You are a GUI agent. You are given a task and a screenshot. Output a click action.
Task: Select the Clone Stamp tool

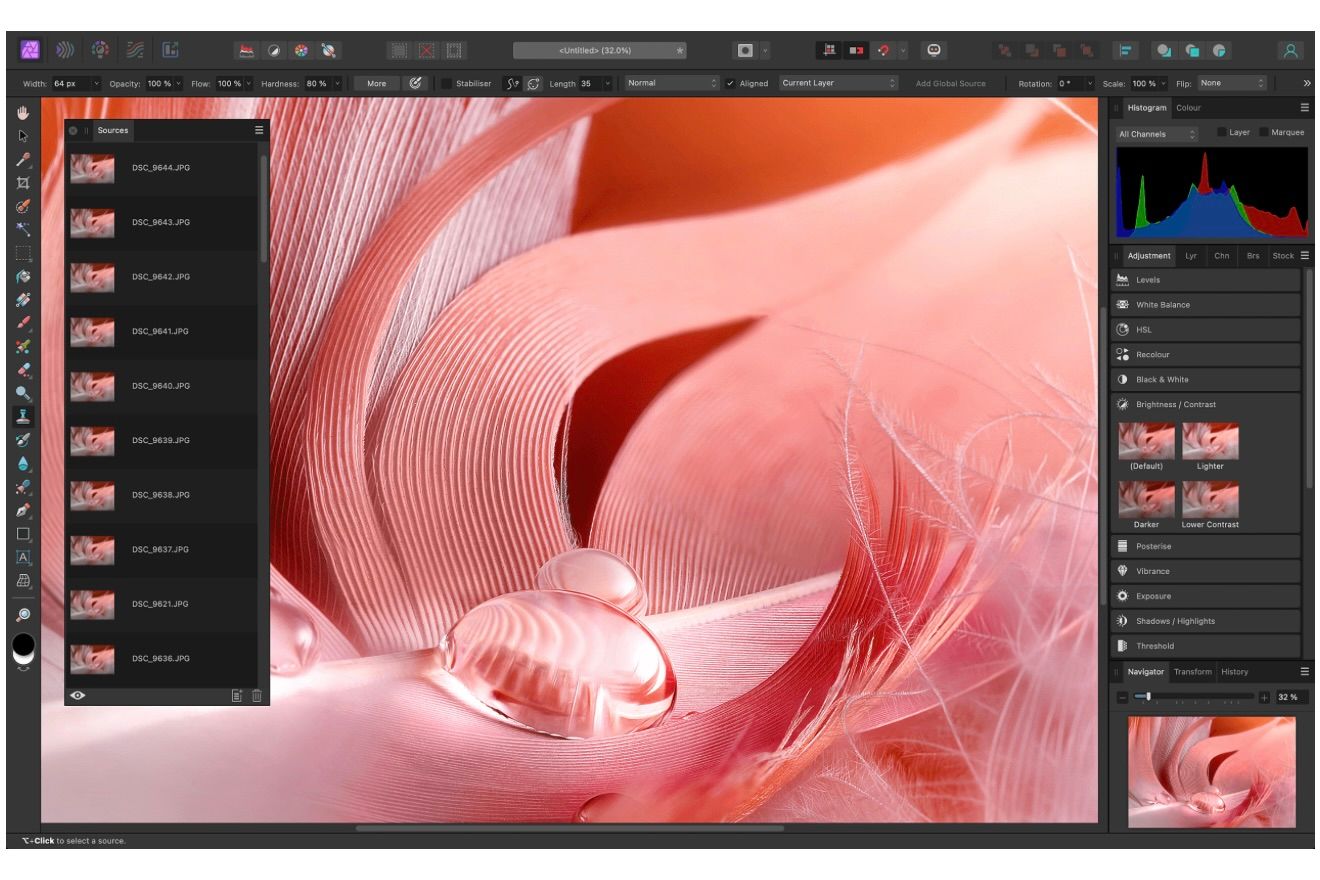pos(23,416)
